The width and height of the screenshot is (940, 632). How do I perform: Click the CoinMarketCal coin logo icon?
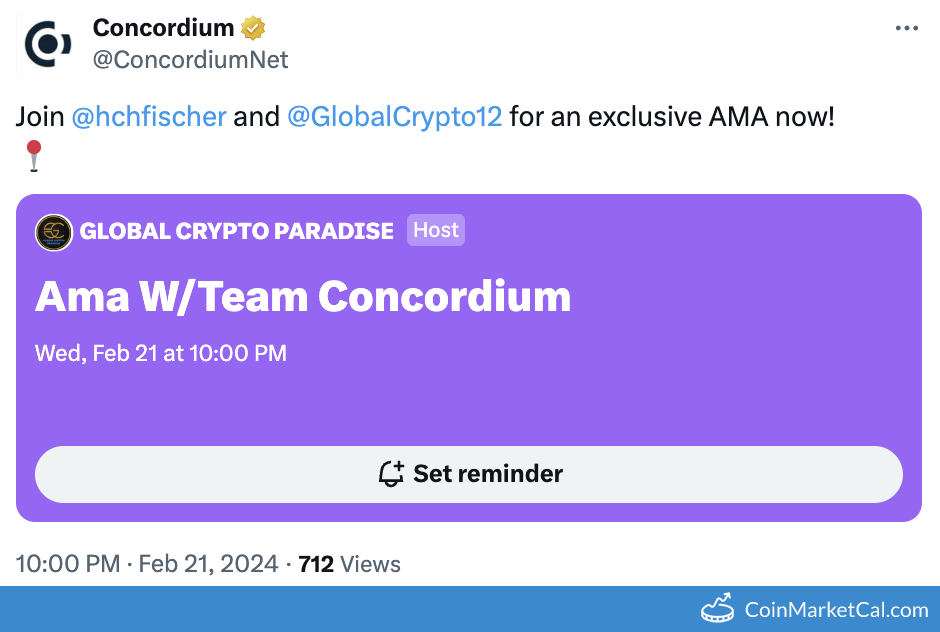click(x=718, y=608)
